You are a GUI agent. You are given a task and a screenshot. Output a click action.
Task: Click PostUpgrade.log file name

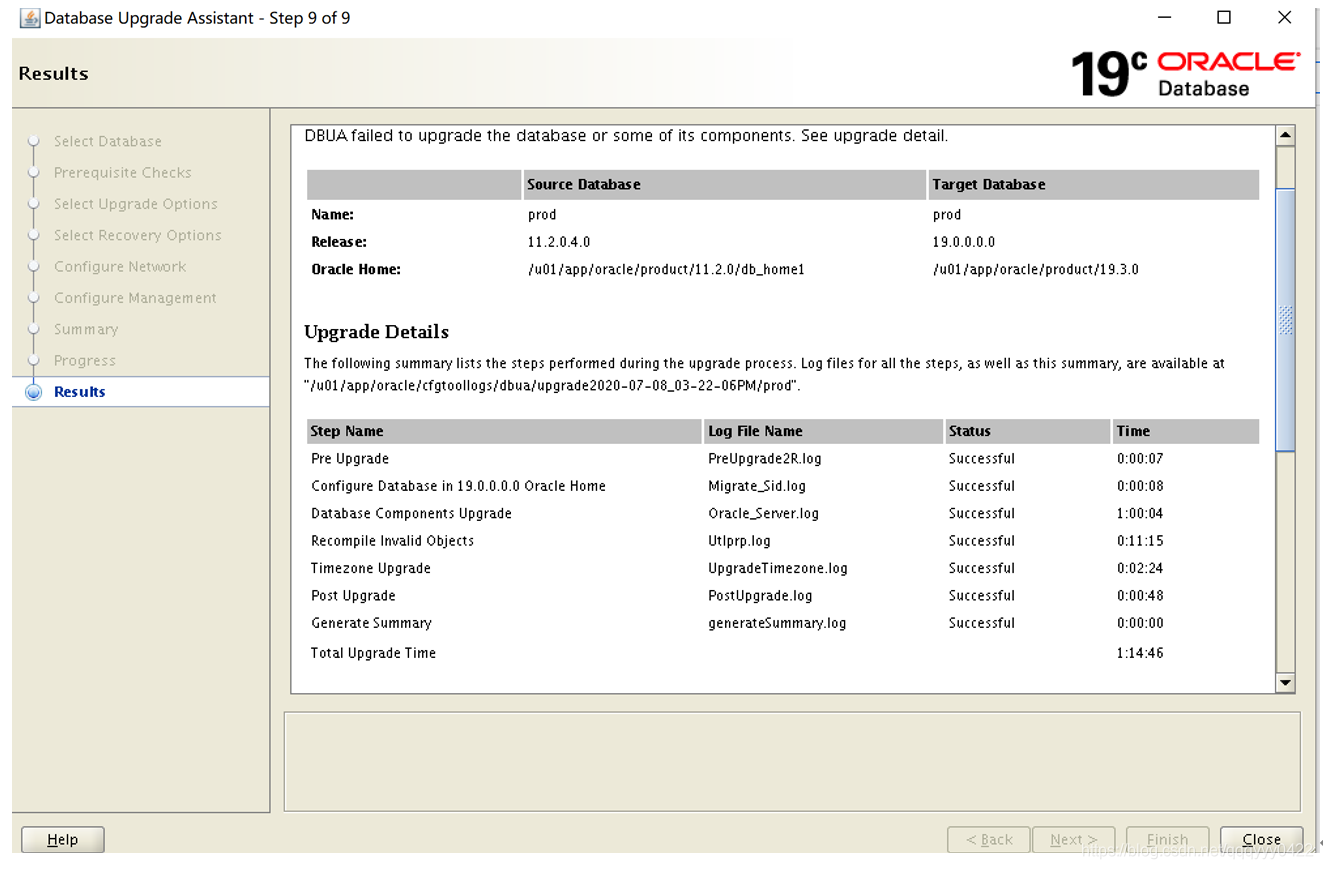point(760,595)
